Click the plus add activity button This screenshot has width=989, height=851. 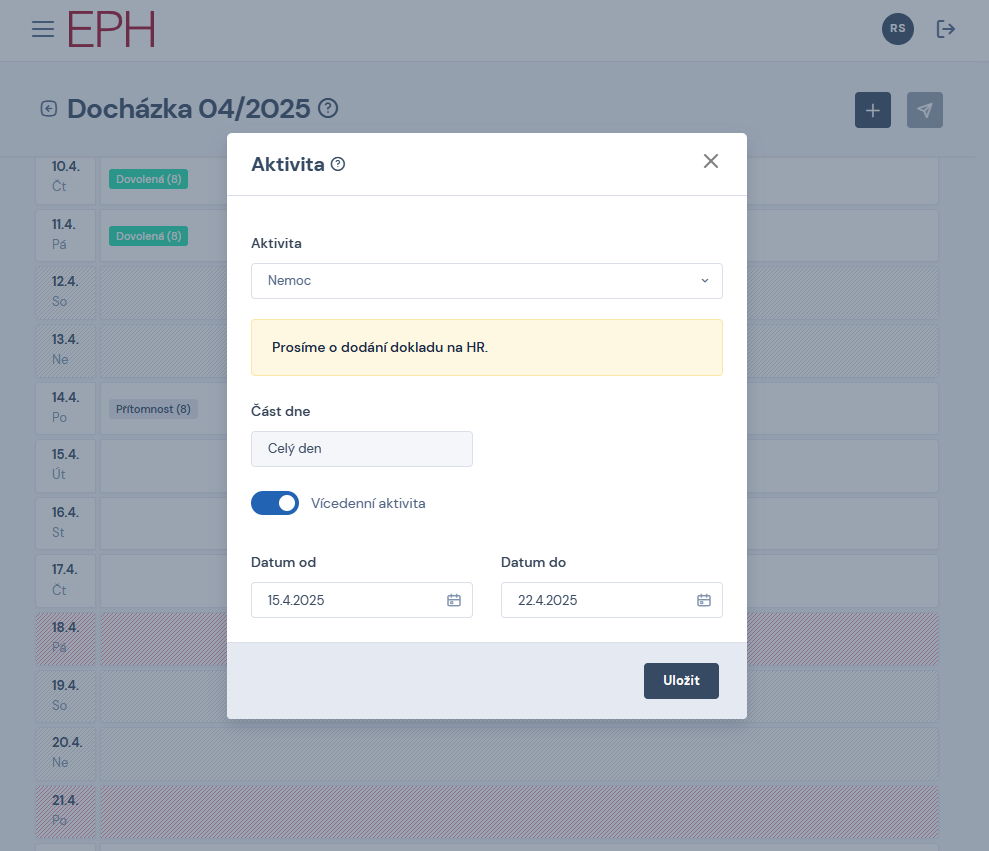[x=872, y=110]
